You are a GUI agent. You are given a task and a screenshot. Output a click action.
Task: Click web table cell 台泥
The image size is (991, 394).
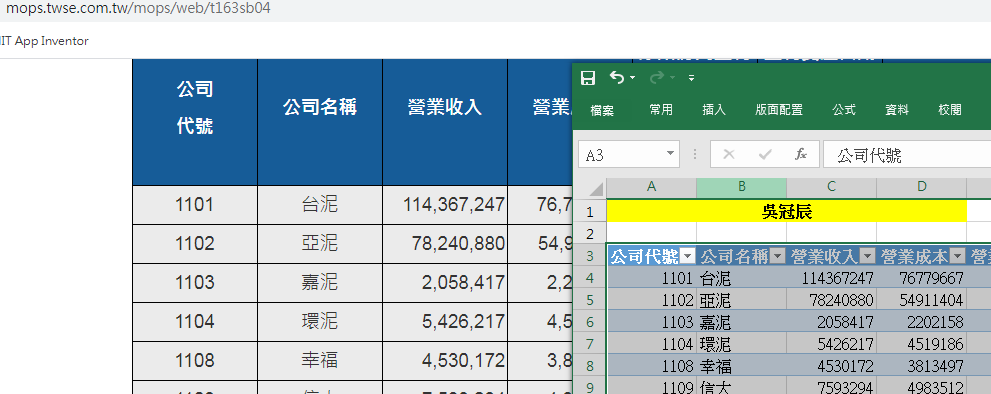point(320,204)
